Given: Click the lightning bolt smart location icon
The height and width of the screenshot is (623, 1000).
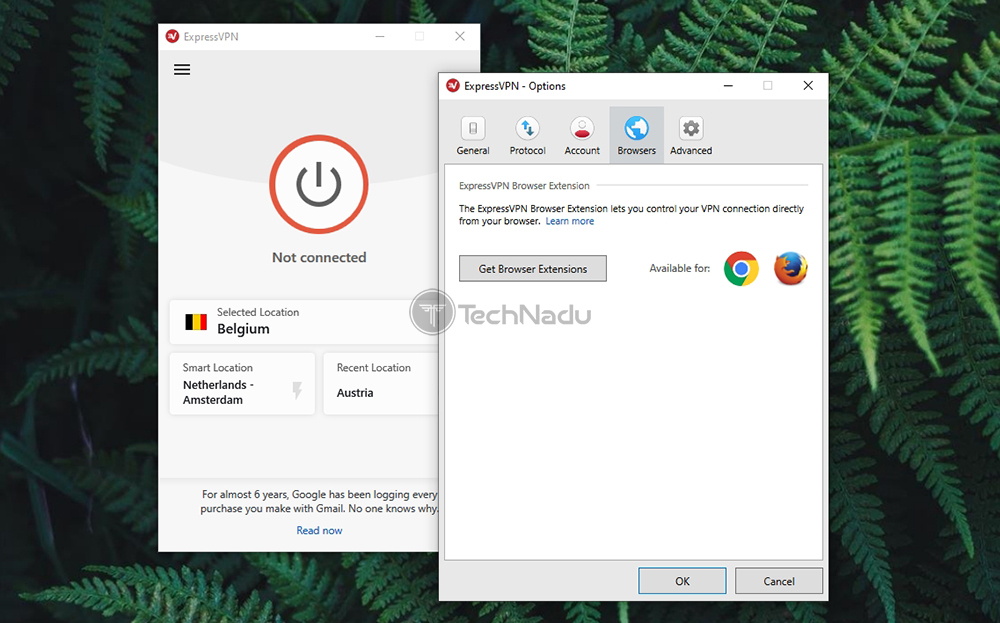Looking at the screenshot, I should 297,390.
